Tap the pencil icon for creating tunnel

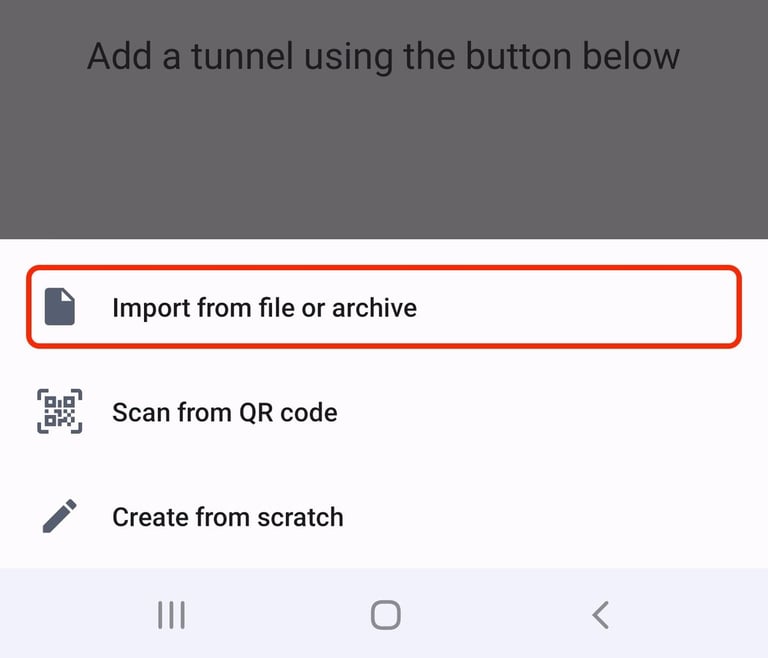click(60, 517)
